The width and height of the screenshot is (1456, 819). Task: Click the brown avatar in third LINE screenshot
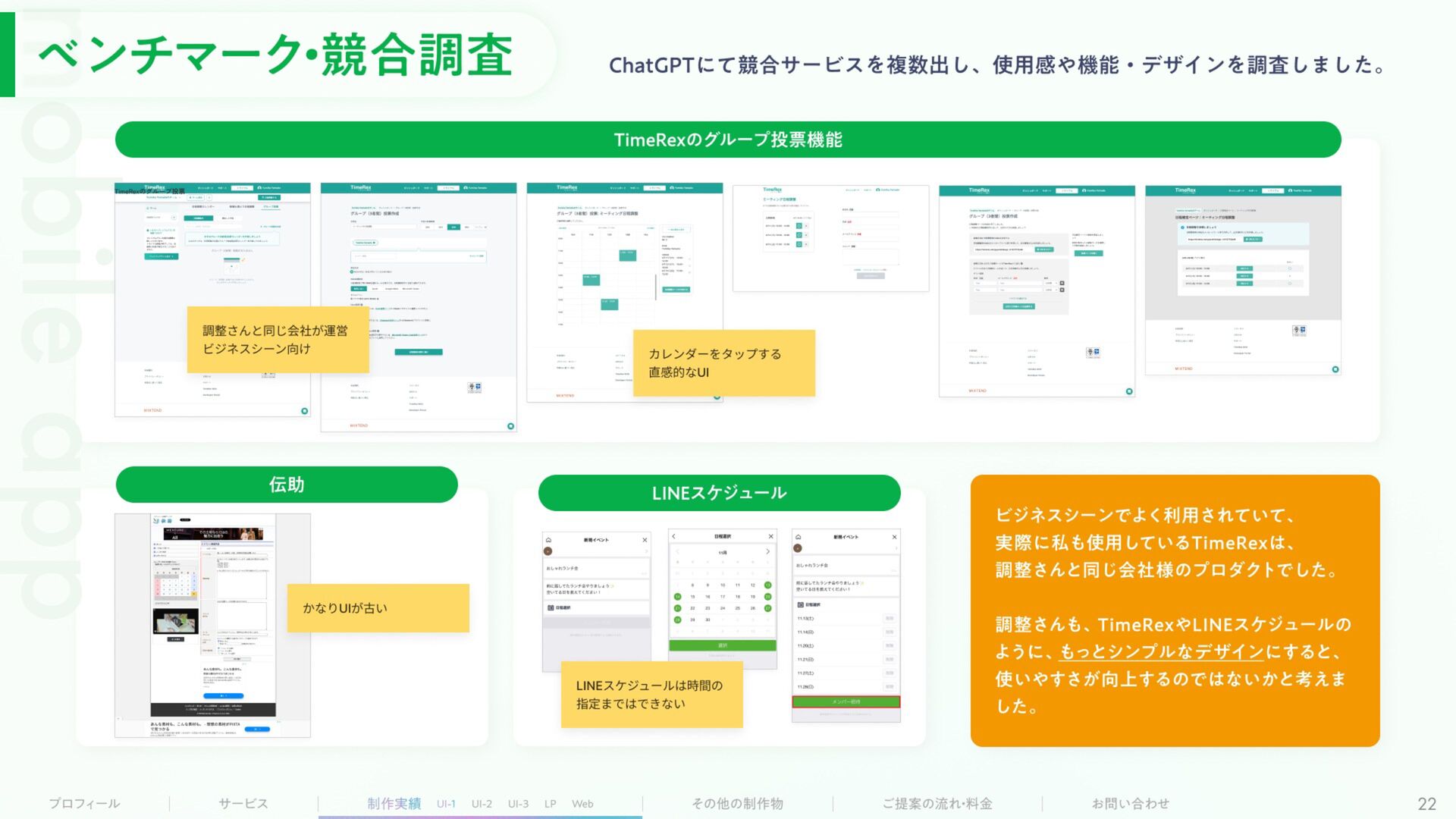pyautogui.click(x=798, y=548)
